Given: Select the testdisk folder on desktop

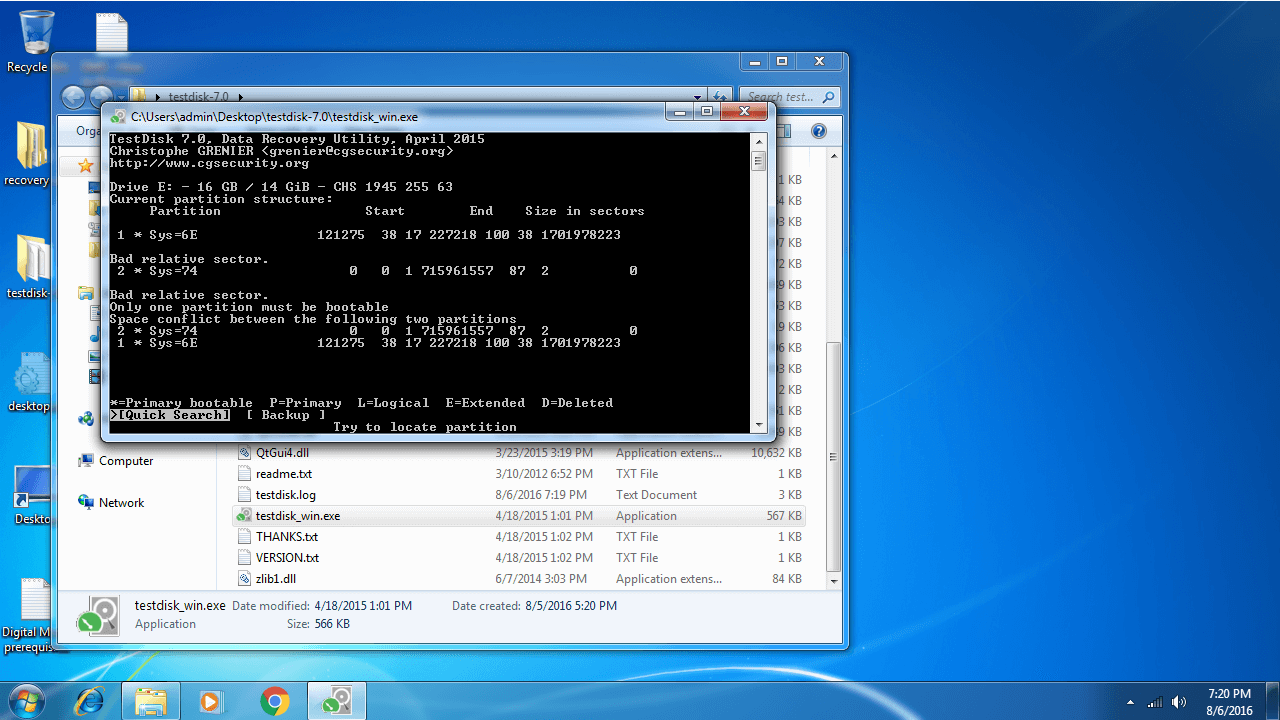Looking at the screenshot, I should click(30, 267).
